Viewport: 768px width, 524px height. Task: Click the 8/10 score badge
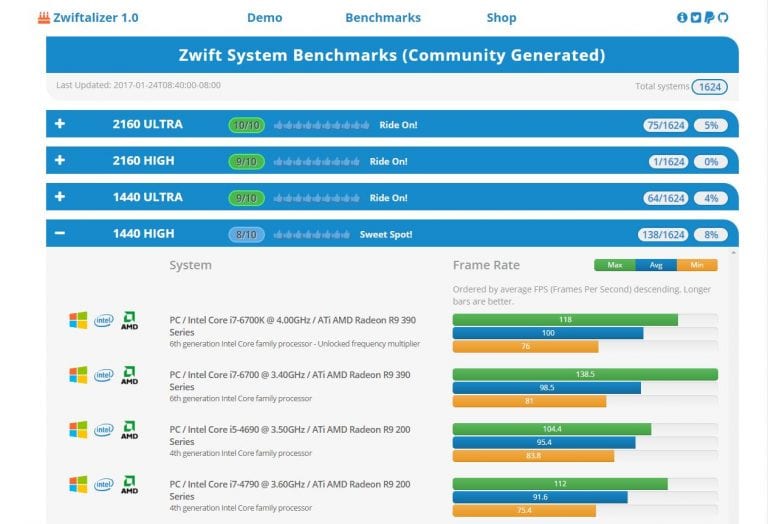point(246,235)
